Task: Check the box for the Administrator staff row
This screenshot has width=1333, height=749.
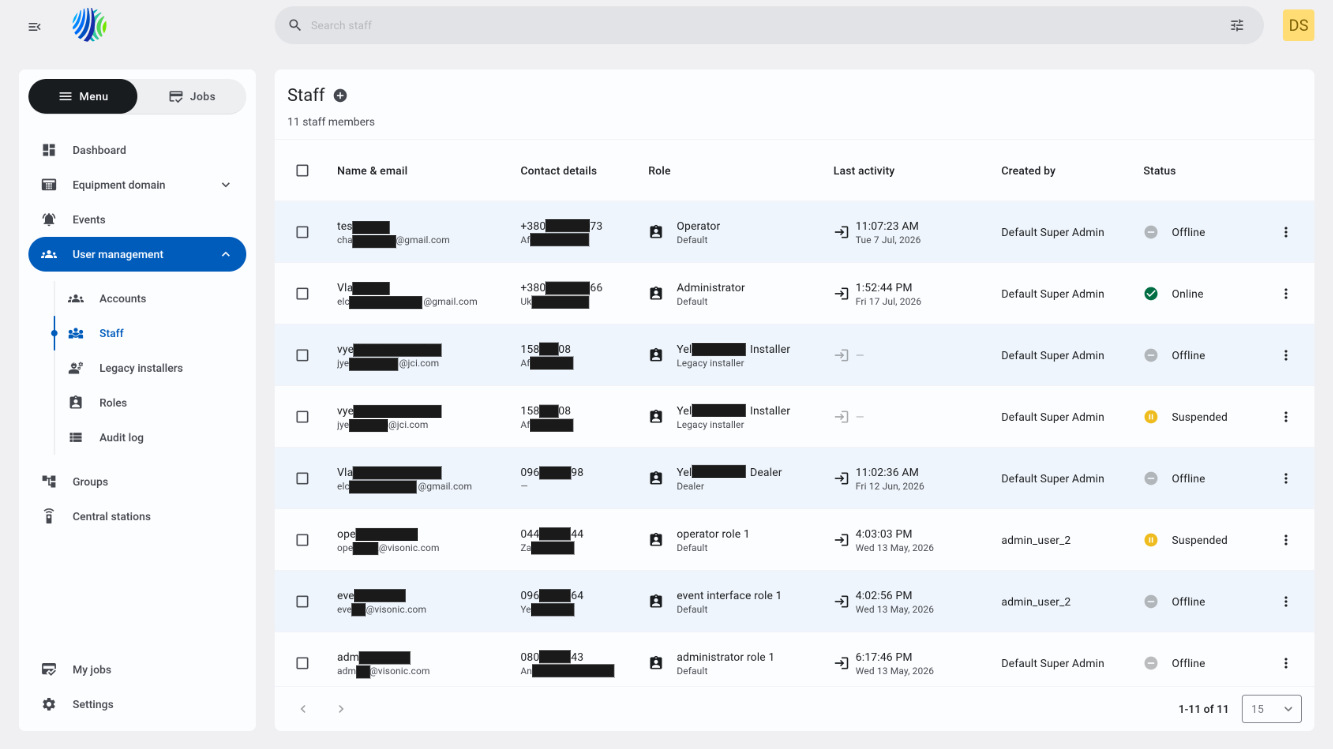Action: (302, 294)
